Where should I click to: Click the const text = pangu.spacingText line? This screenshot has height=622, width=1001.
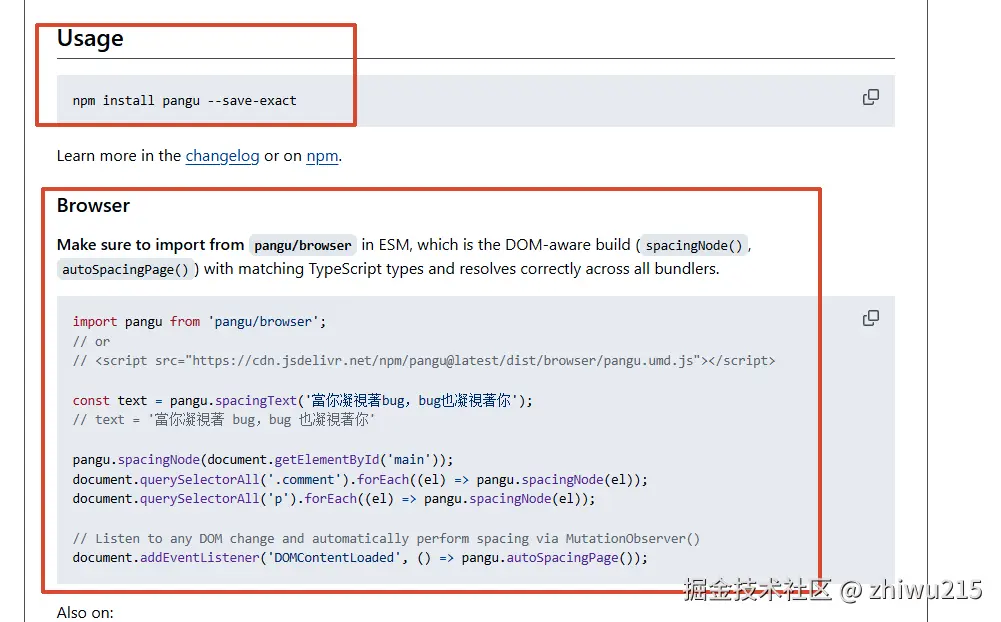coord(303,400)
